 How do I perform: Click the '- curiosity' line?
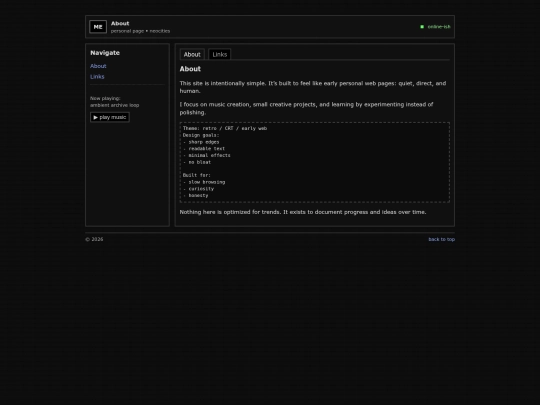click(198, 189)
